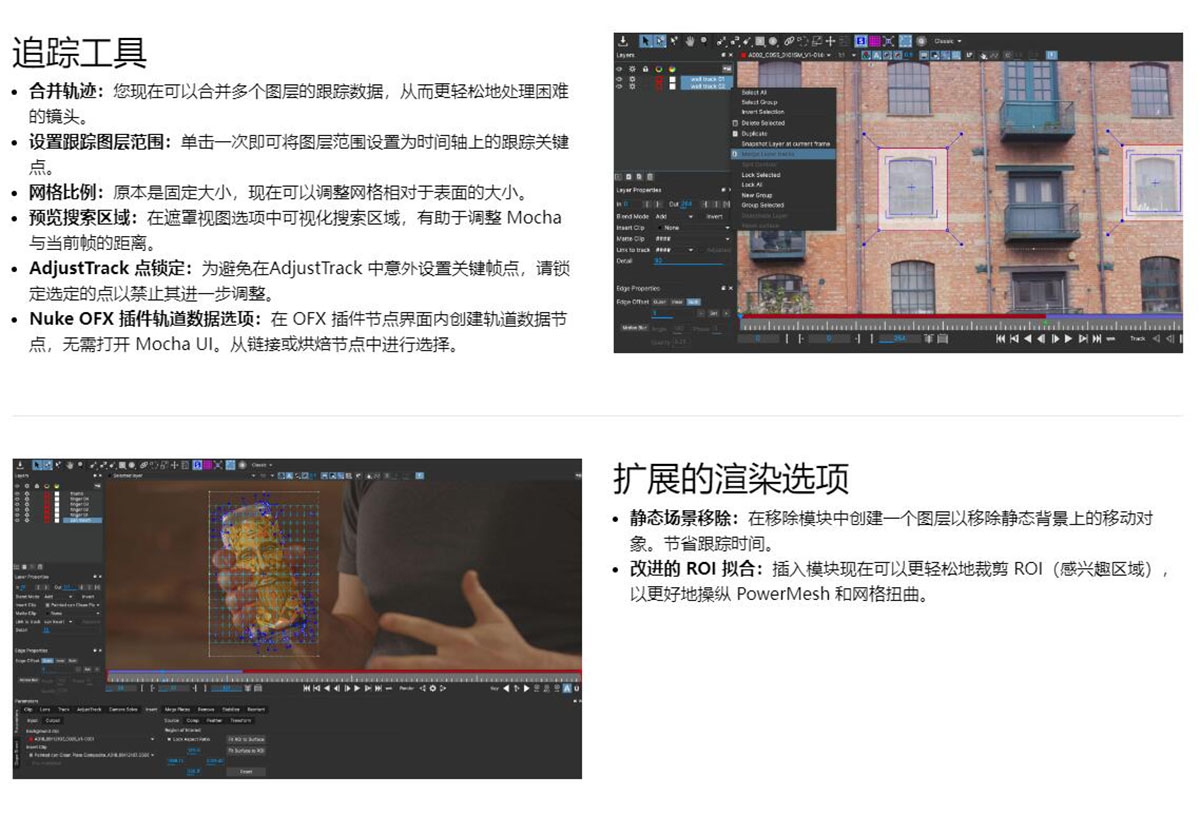Open the Output sub-tab in PowerMesh Mocha

click(53, 721)
